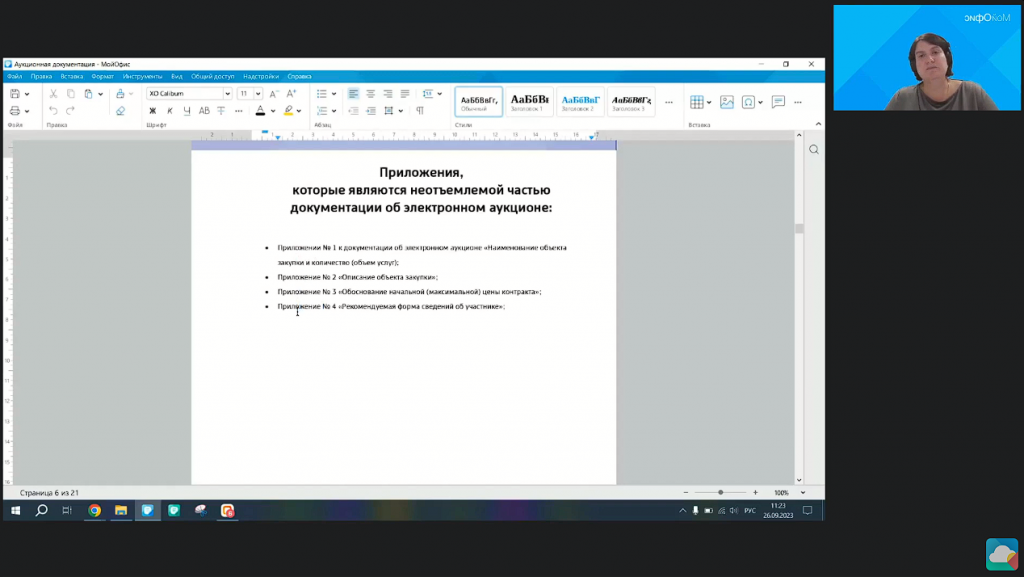Expand the font size 11 dropdown
Screen dimensions: 1024x577
coord(257,94)
